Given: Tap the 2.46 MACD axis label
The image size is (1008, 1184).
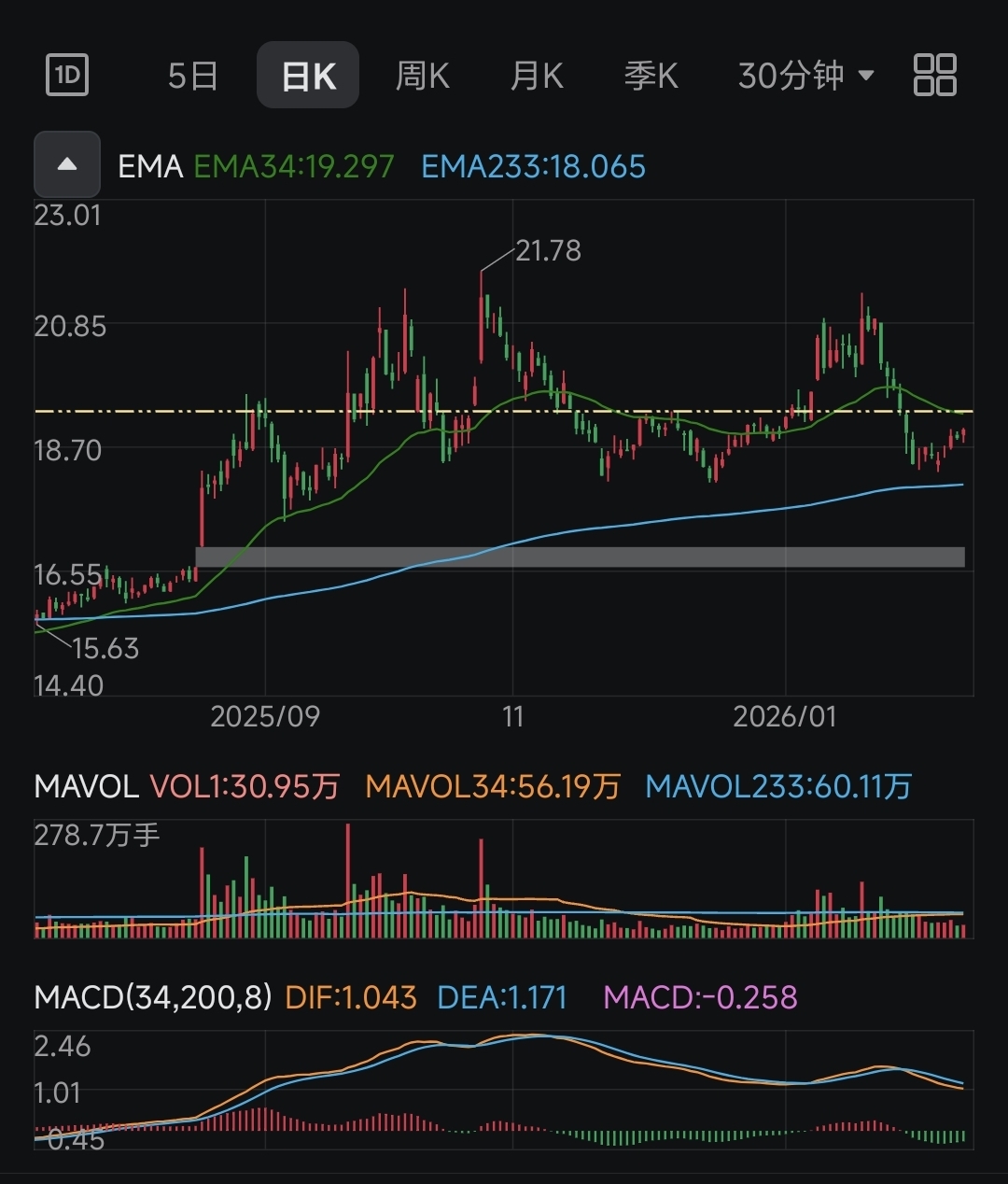Looking at the screenshot, I should coord(63,1047).
